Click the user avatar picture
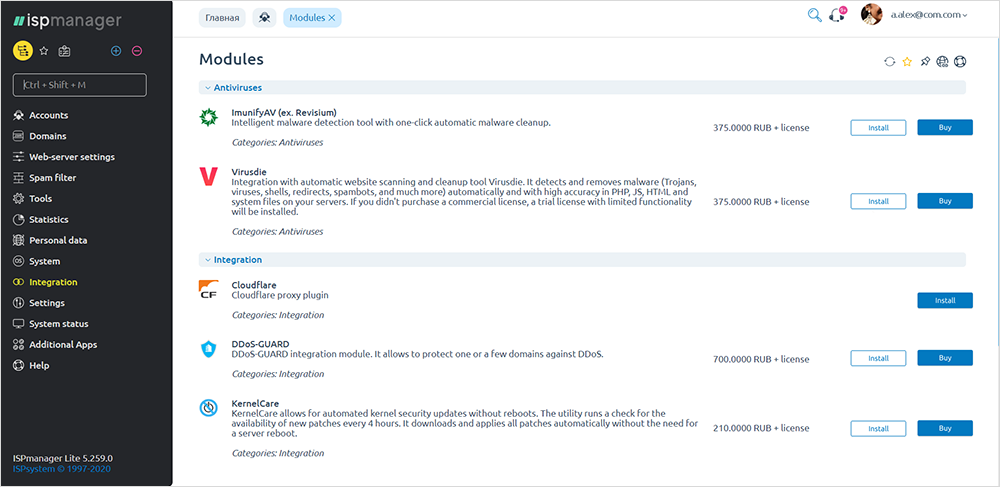 [x=871, y=15]
